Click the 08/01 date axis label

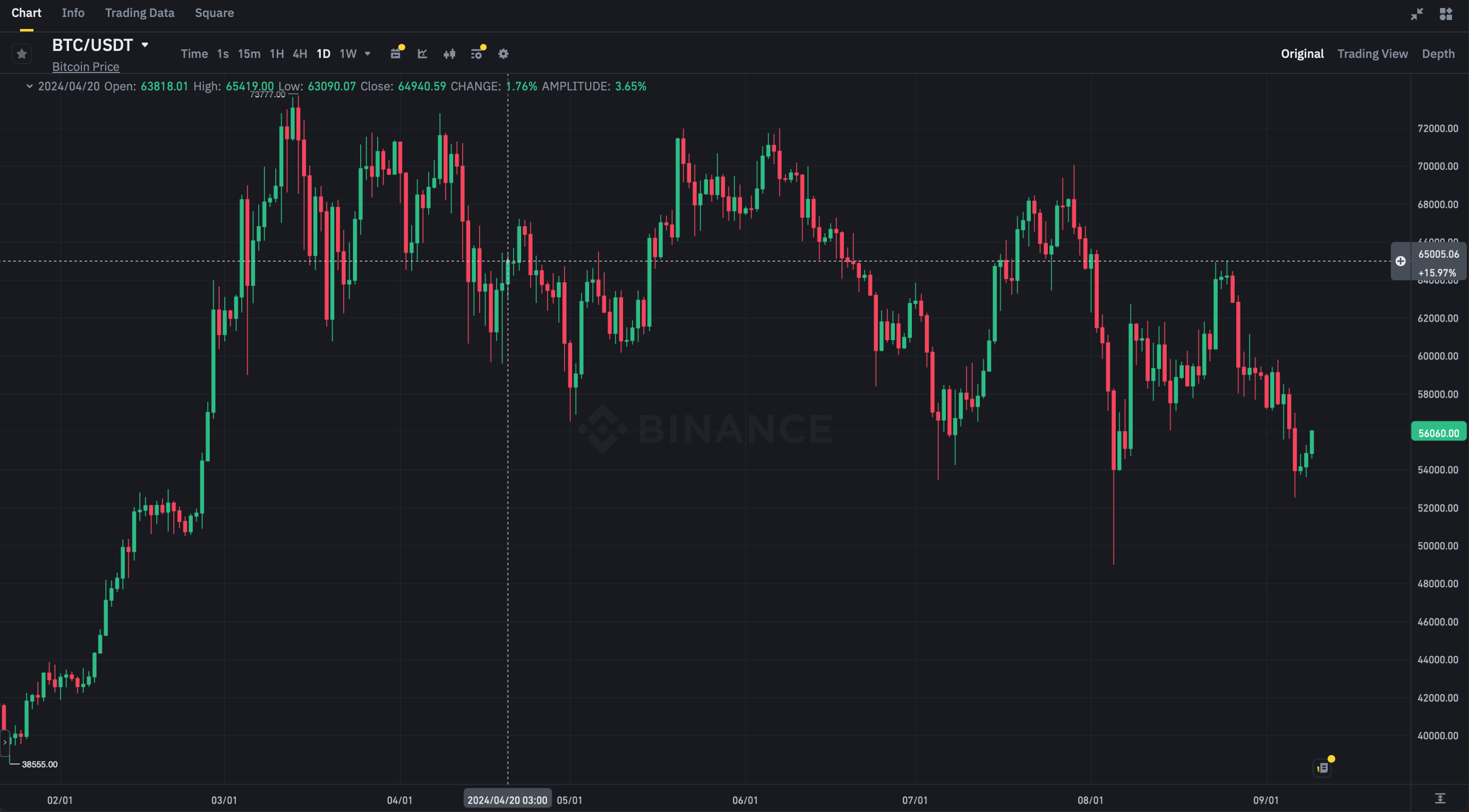1090,800
